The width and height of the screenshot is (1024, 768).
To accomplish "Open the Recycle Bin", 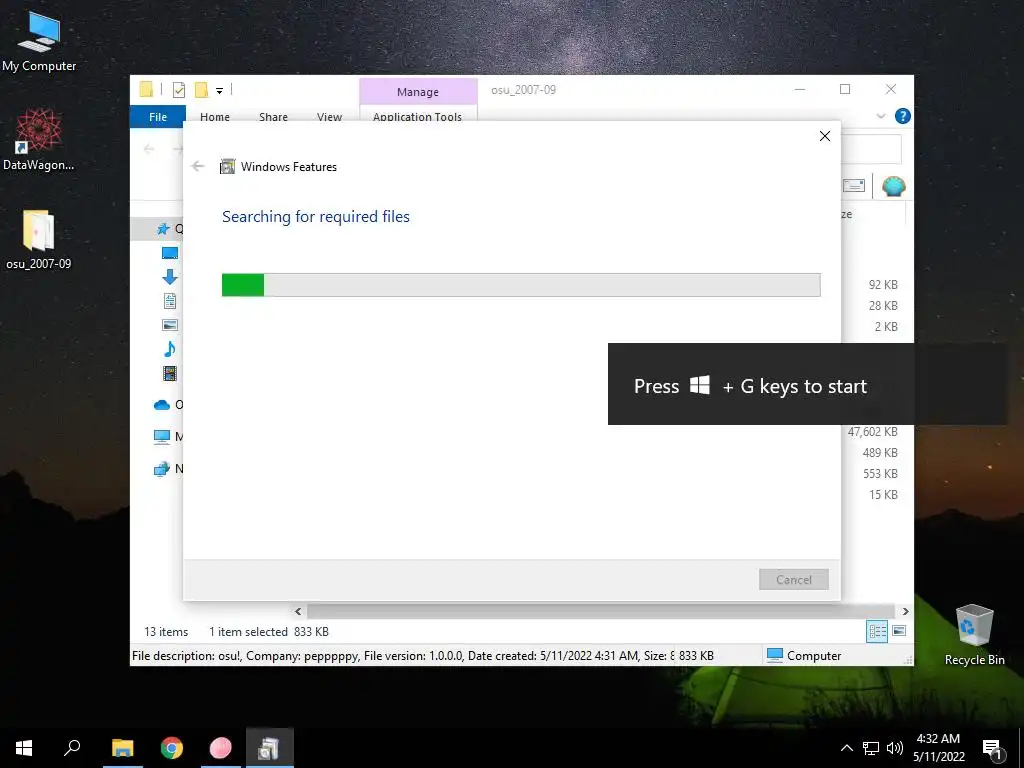I will [x=974, y=635].
